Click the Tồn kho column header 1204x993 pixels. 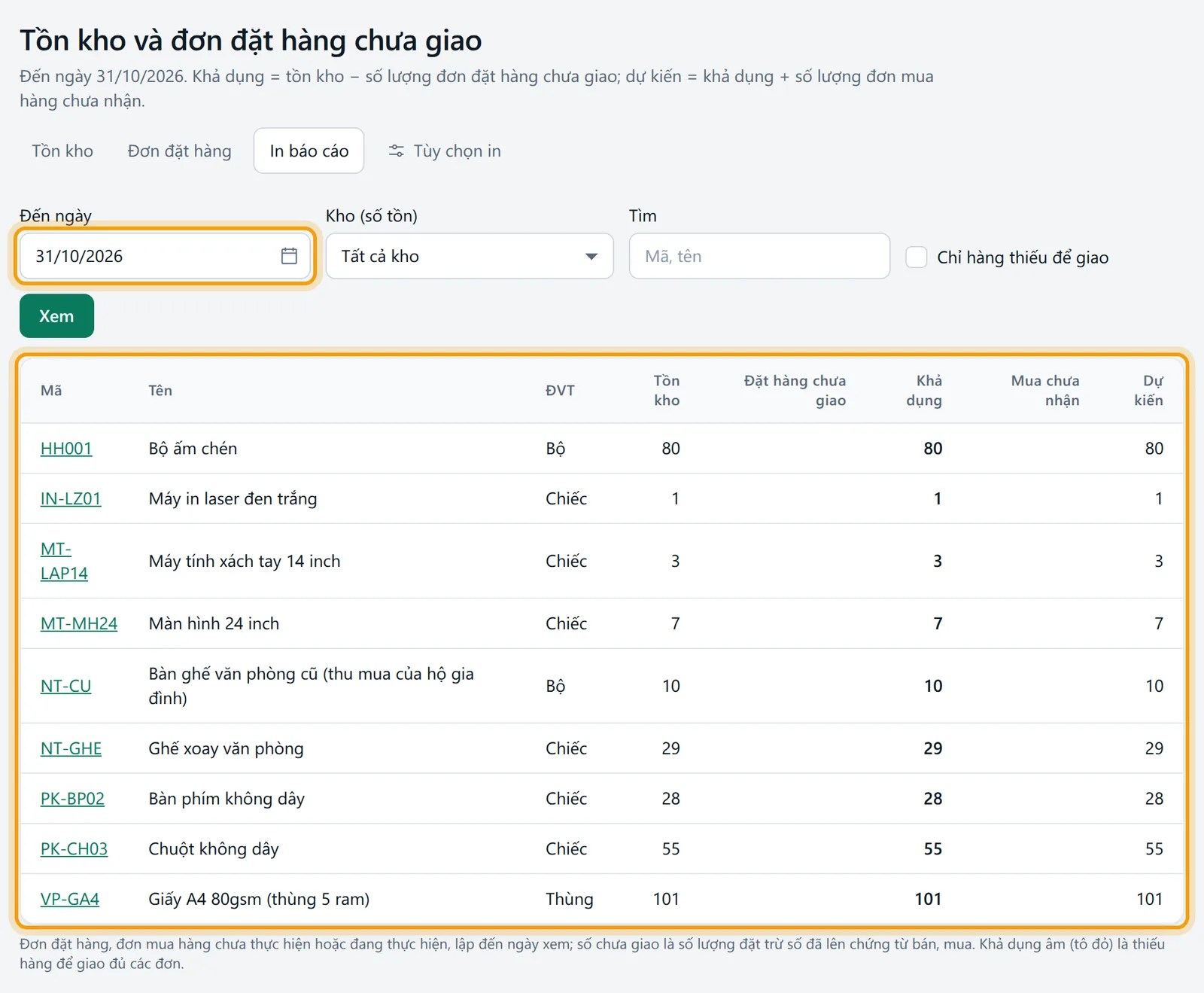pos(666,391)
